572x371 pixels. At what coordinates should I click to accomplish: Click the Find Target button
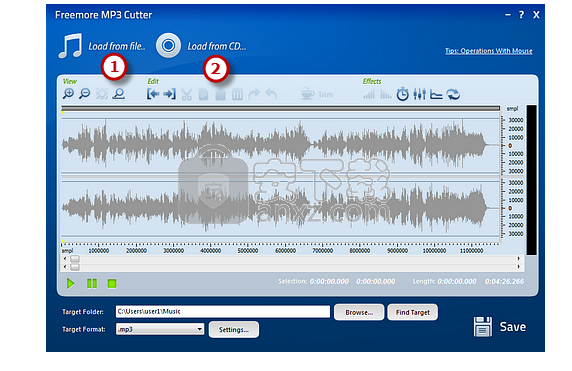[x=413, y=312]
